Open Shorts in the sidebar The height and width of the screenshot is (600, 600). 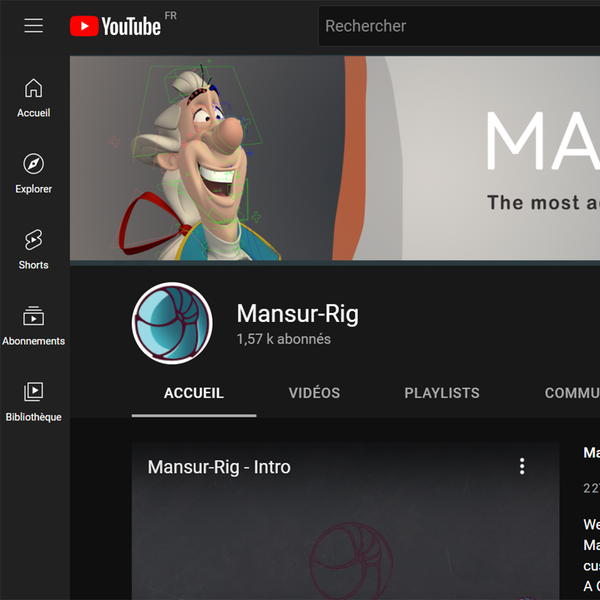(x=33, y=249)
